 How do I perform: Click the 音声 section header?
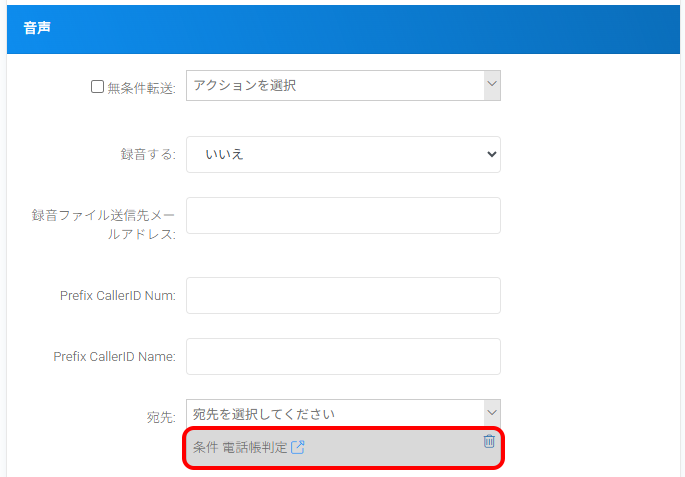(37, 27)
